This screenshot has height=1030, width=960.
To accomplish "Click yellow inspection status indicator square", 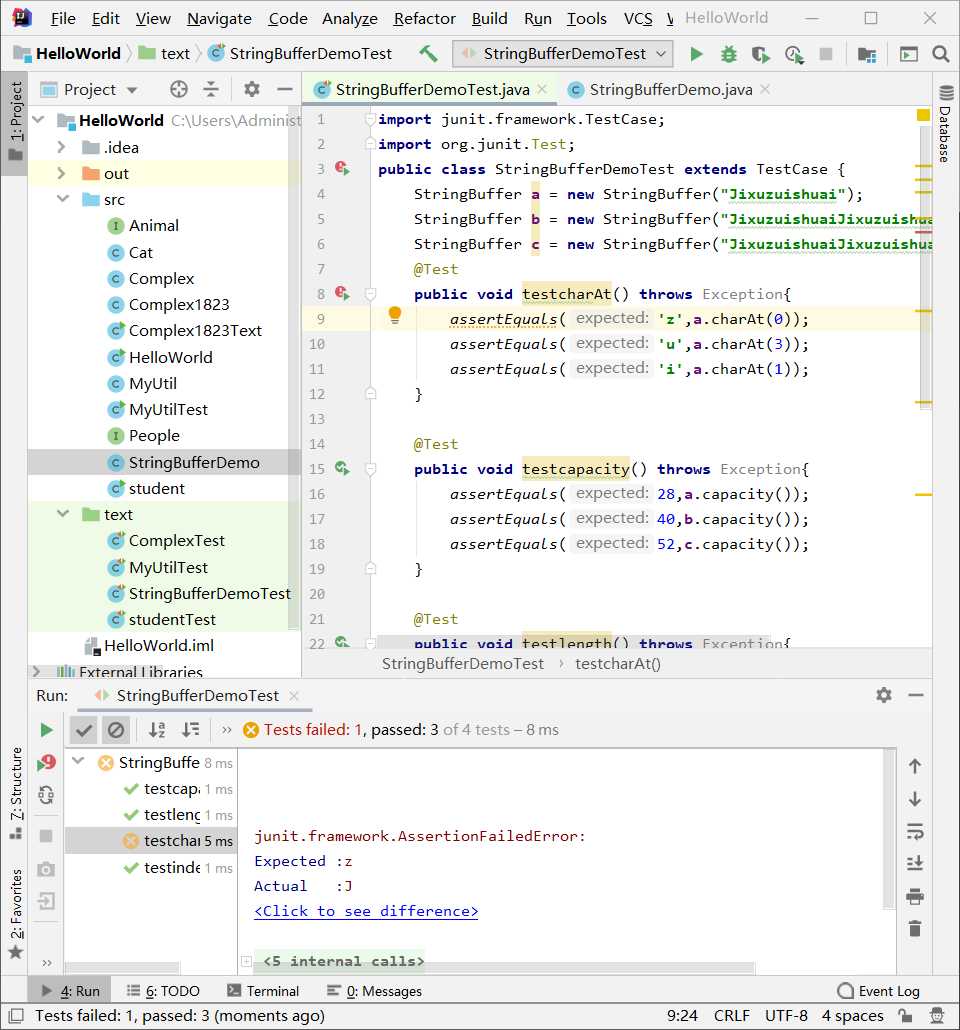I will coord(923,116).
